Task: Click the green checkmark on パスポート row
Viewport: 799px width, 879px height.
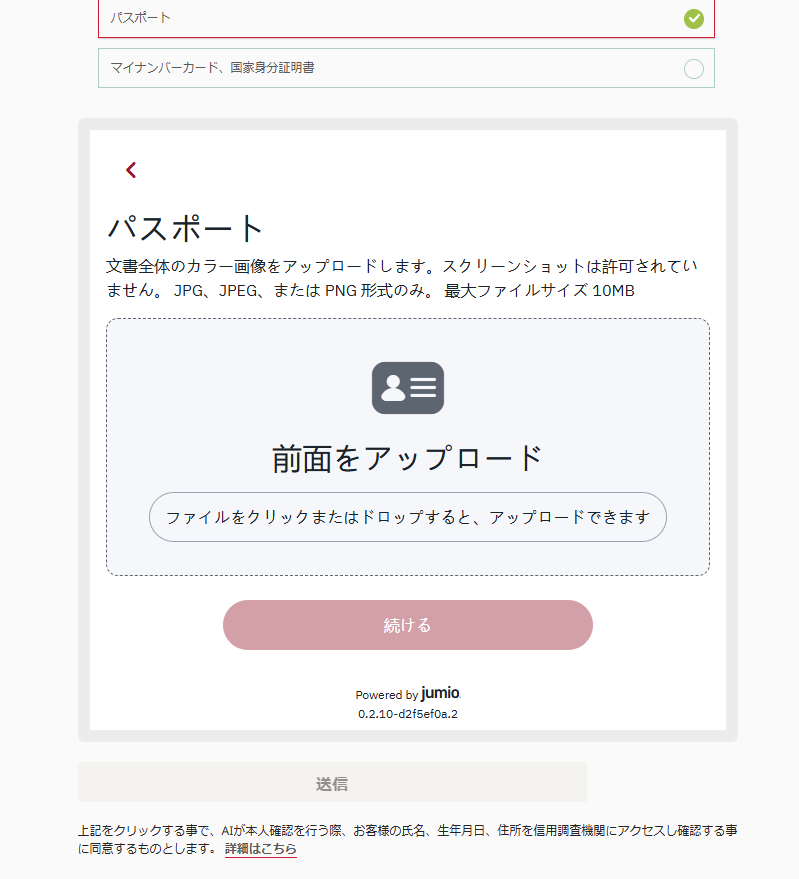Action: click(693, 18)
